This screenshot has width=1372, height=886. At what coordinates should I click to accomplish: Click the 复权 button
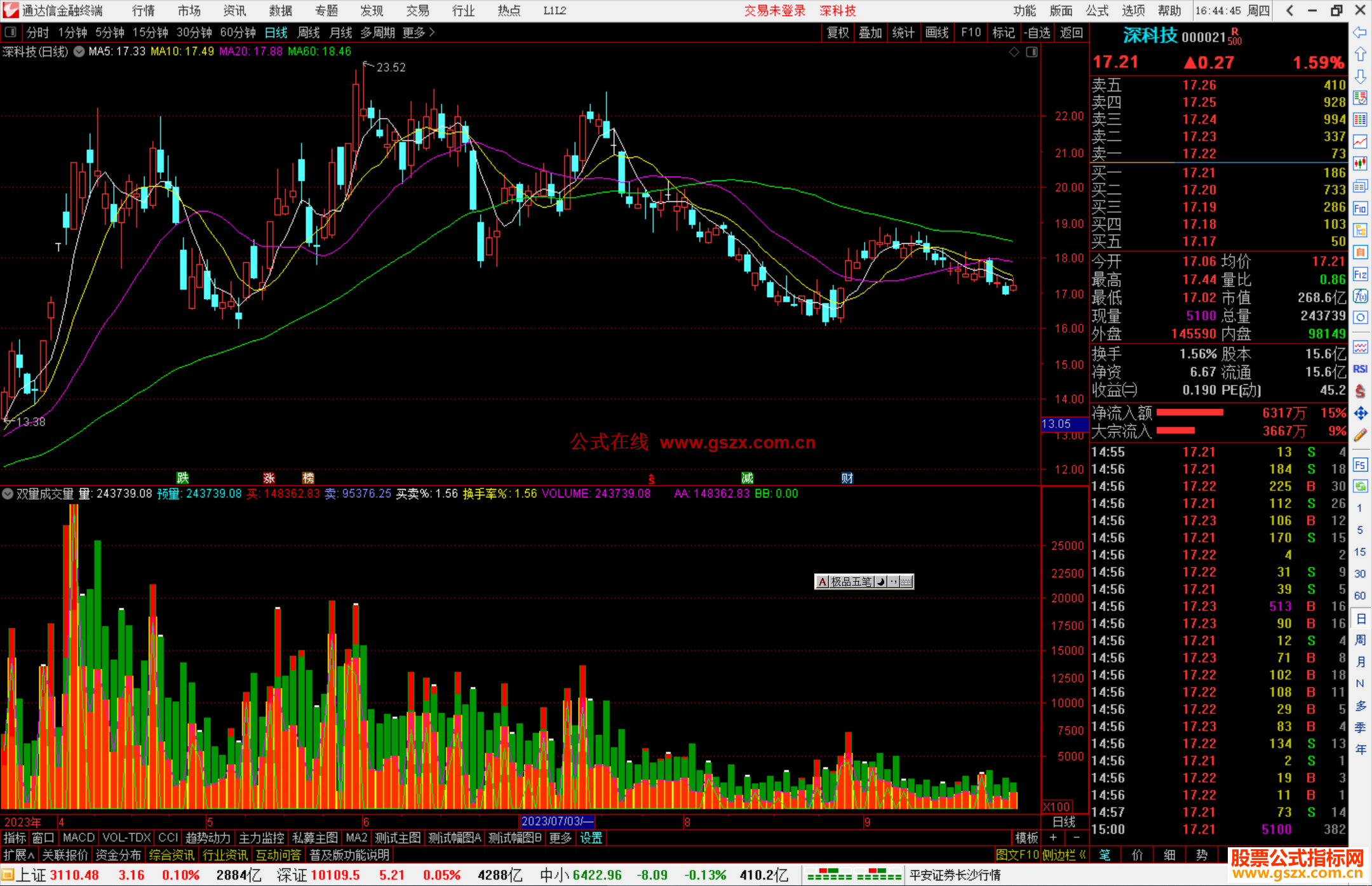(x=838, y=32)
